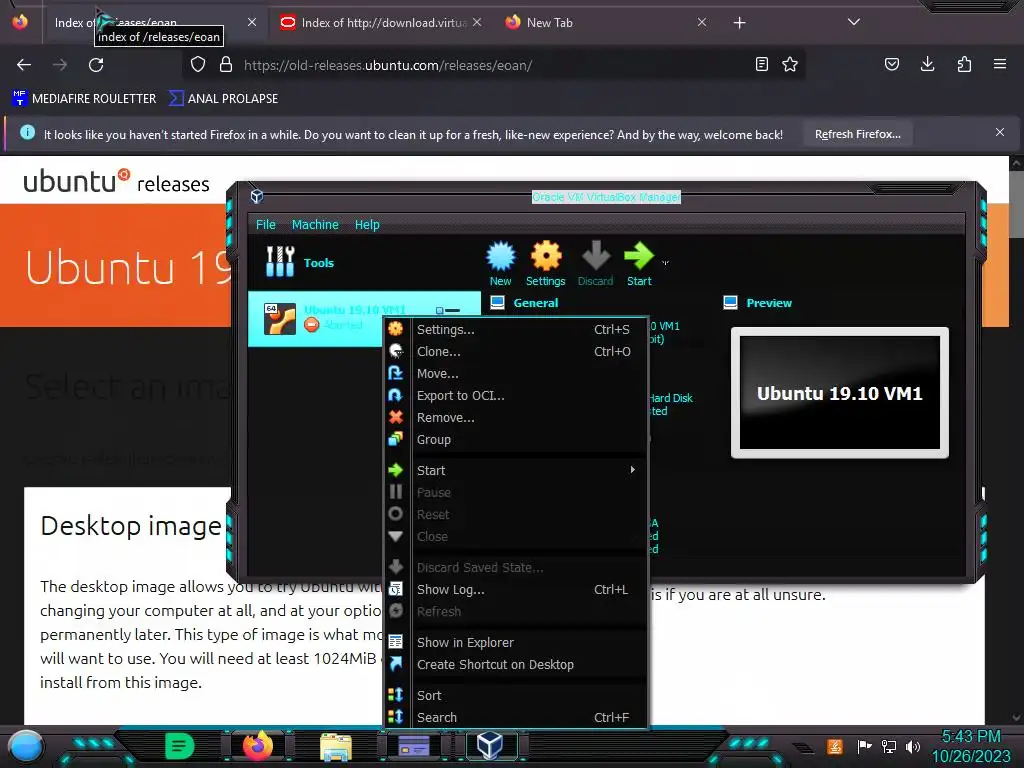Choose Settings... in the context menu

pyautogui.click(x=516, y=330)
